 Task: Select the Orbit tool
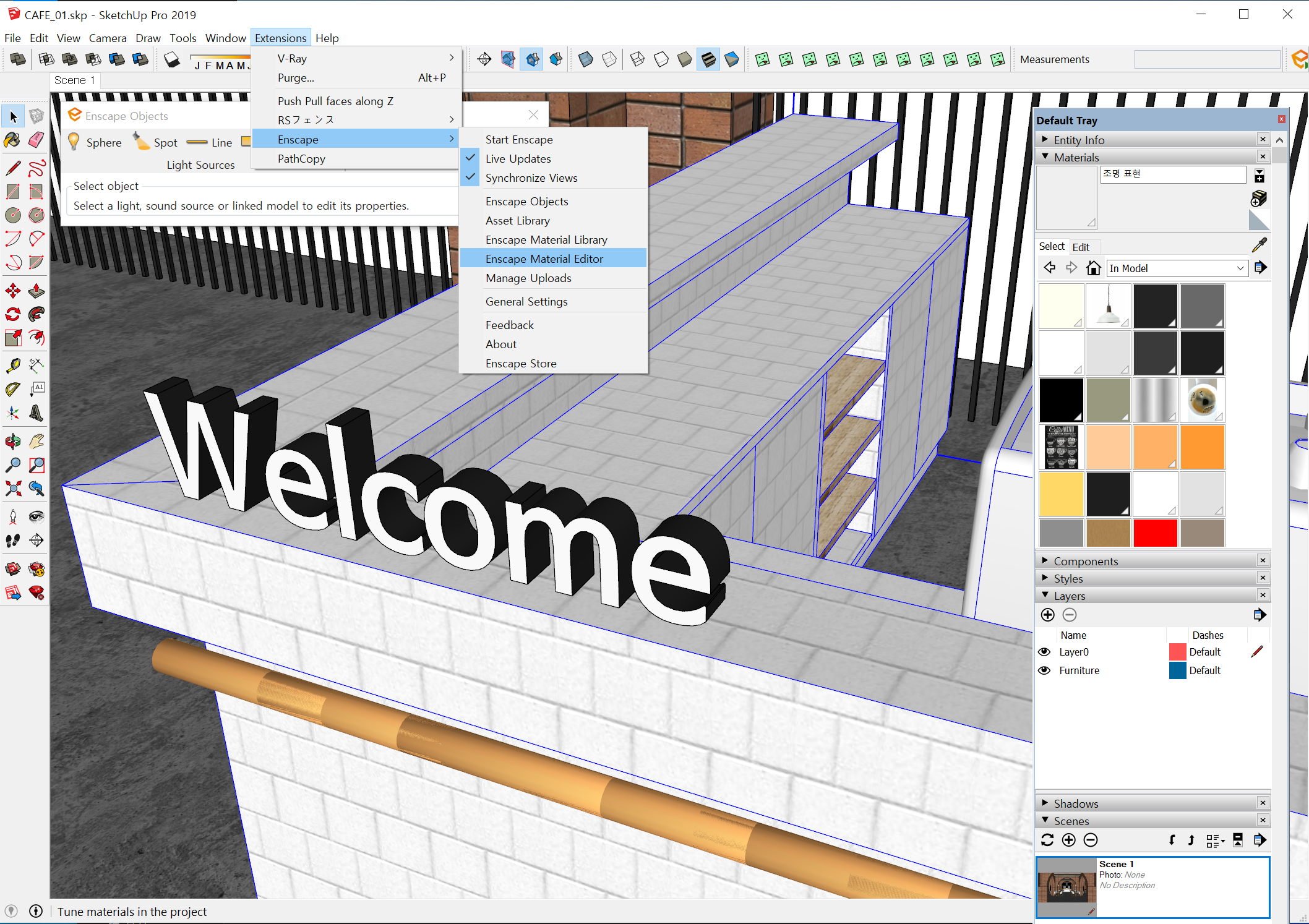[x=13, y=442]
